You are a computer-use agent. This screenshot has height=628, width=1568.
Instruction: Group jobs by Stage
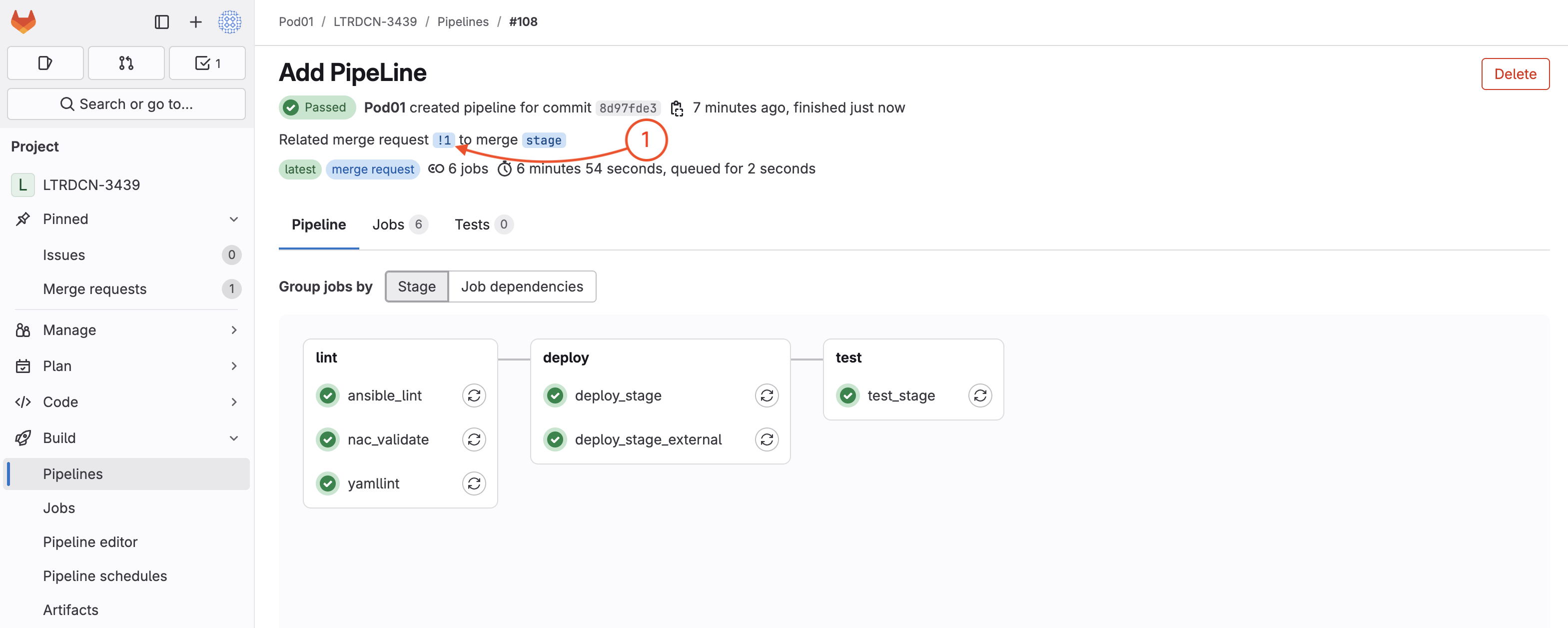[x=417, y=286]
